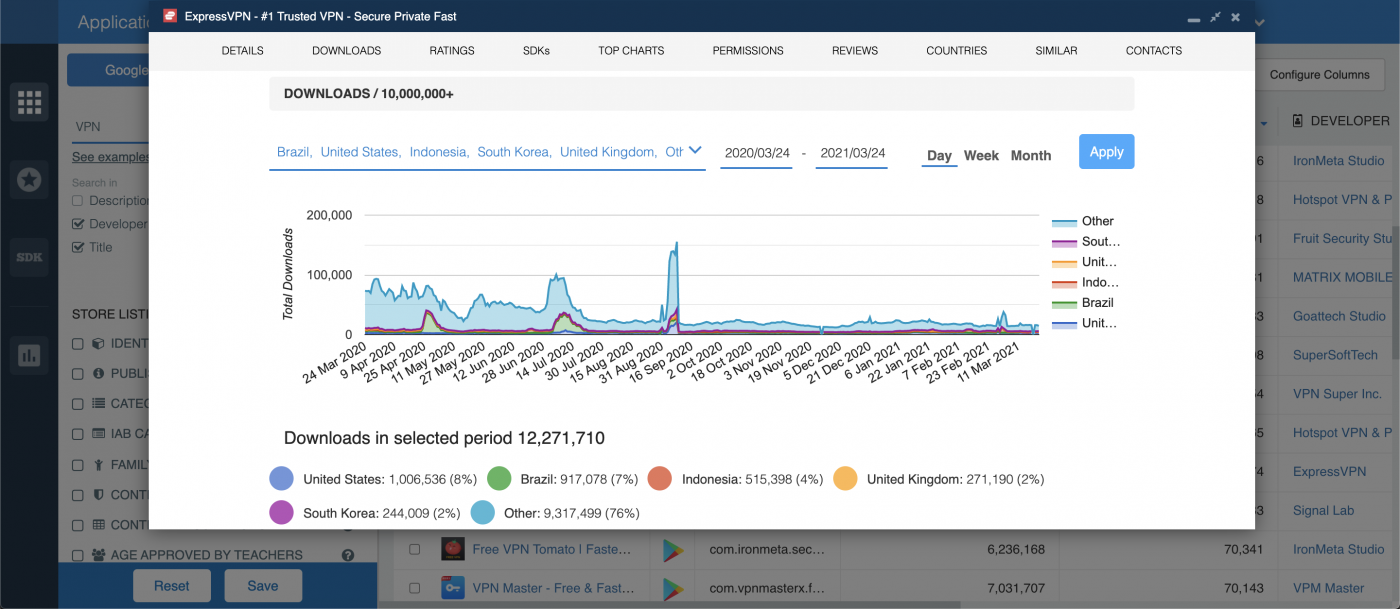Viewport: 1400px width, 609px height.
Task: Open the bar chart analytics sidebar icon
Action: (x=29, y=354)
